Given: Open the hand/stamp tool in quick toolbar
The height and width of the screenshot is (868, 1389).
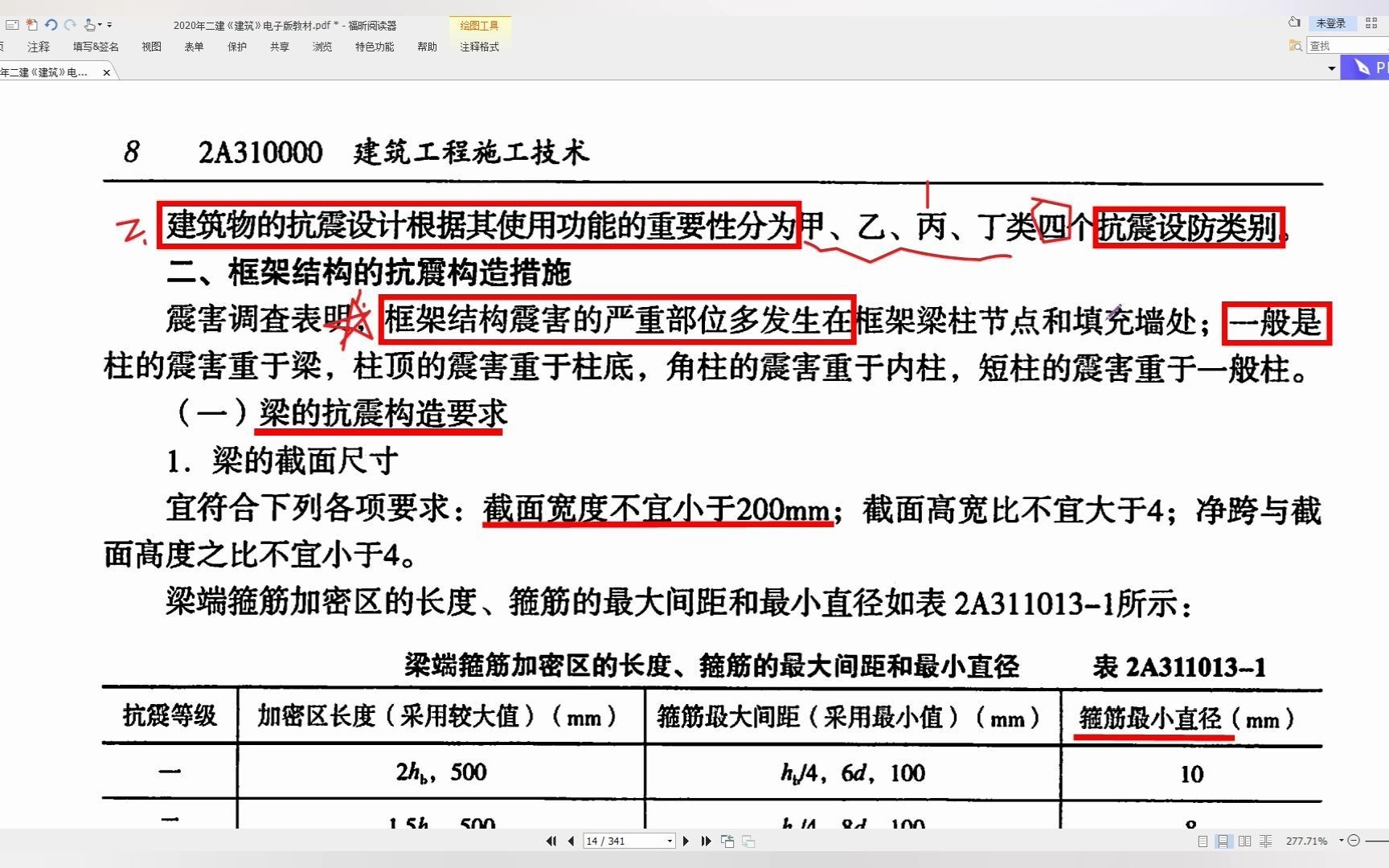Looking at the screenshot, I should tap(90, 24).
